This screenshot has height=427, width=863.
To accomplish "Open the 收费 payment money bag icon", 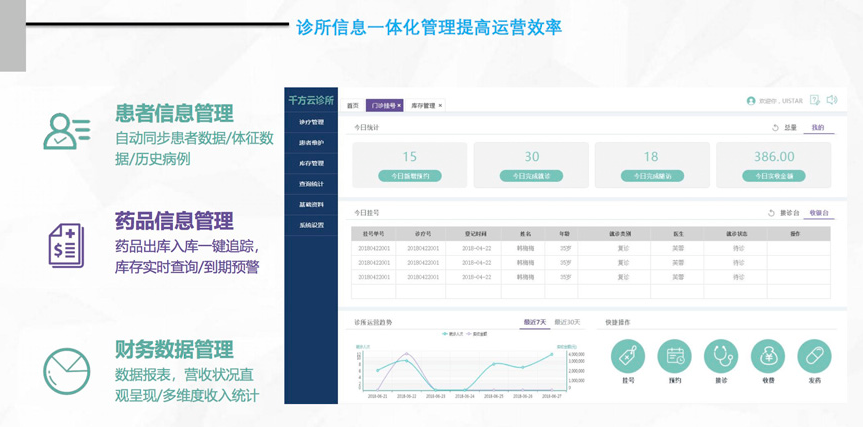I will coord(768,356).
